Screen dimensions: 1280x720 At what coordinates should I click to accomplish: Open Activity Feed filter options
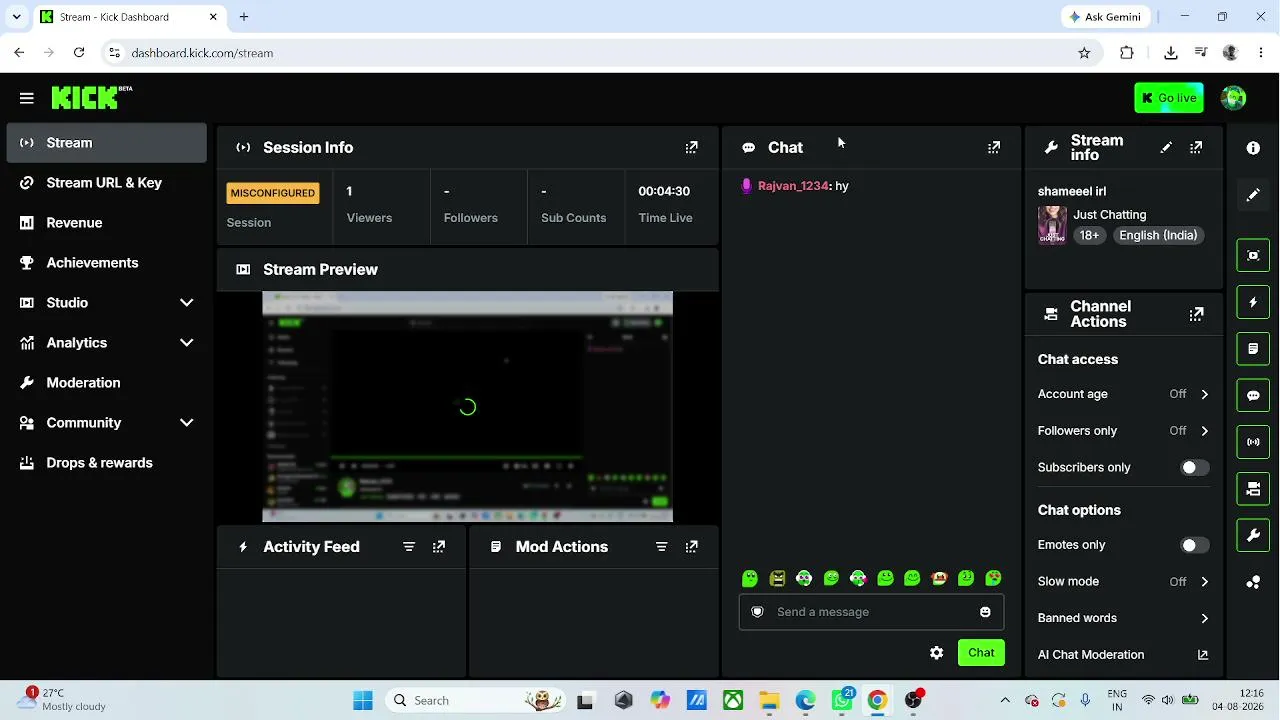[409, 547]
